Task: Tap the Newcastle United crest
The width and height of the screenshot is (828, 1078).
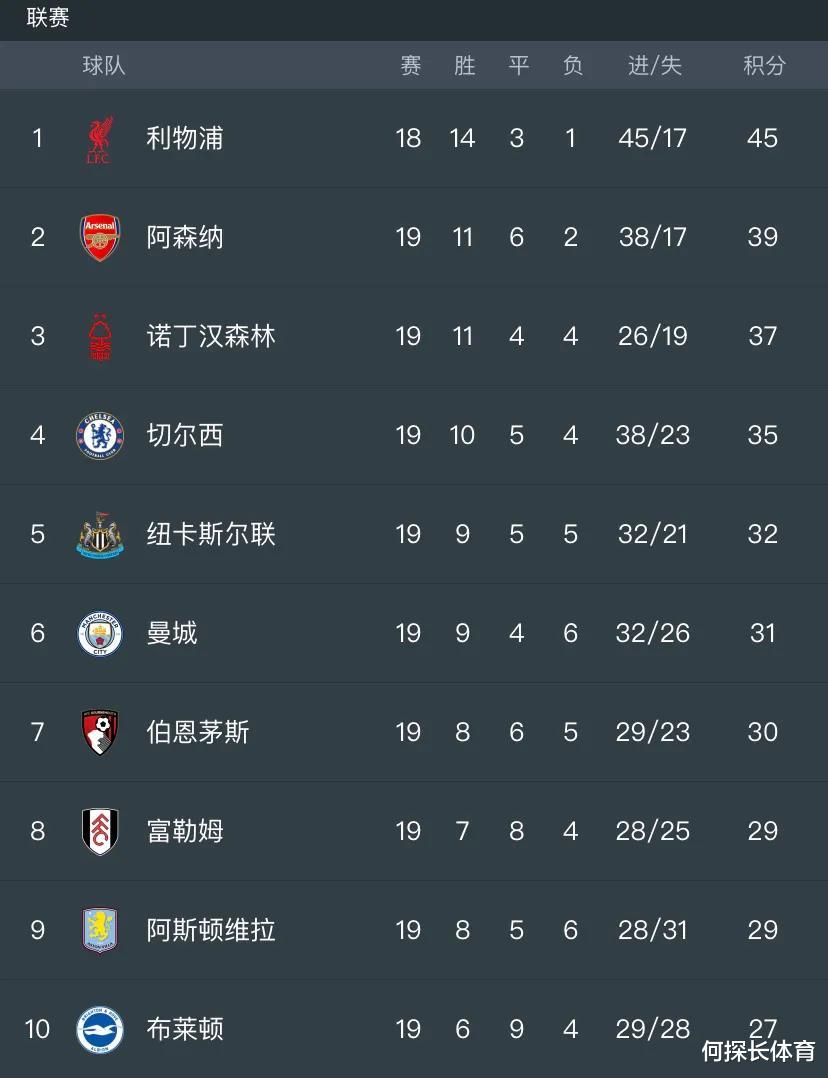Action: pos(100,534)
